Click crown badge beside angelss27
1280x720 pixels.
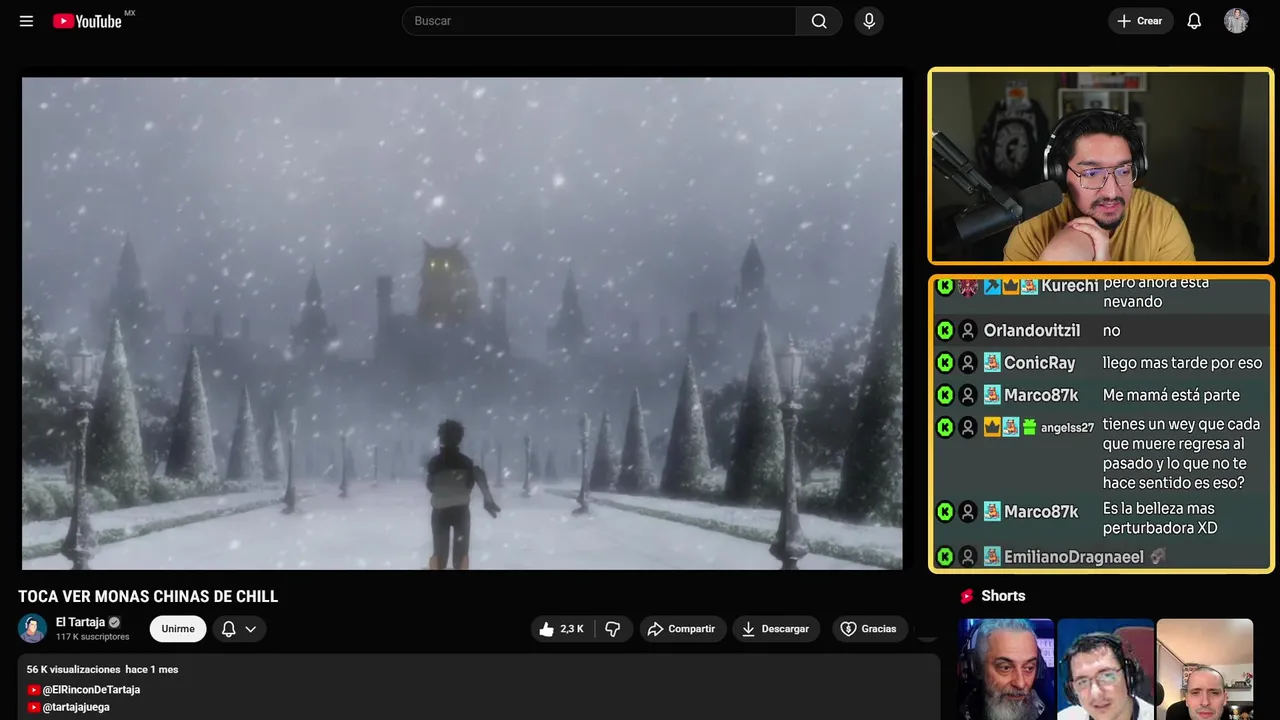click(992, 427)
